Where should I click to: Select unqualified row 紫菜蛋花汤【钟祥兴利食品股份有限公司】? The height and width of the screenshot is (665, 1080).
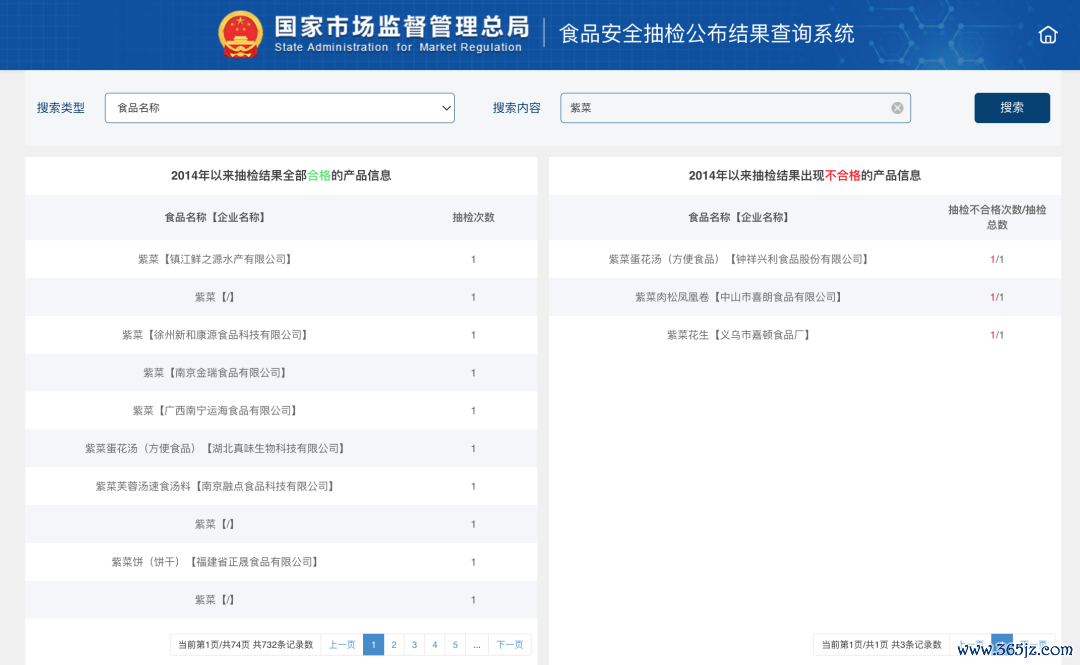[804, 259]
